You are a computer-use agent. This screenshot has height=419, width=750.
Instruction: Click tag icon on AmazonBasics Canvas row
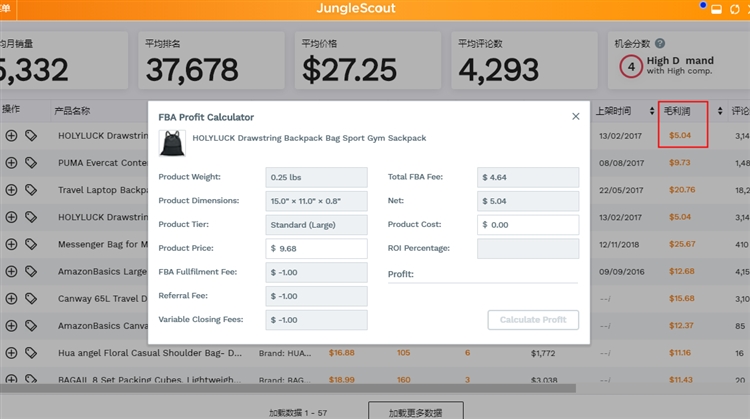31,325
